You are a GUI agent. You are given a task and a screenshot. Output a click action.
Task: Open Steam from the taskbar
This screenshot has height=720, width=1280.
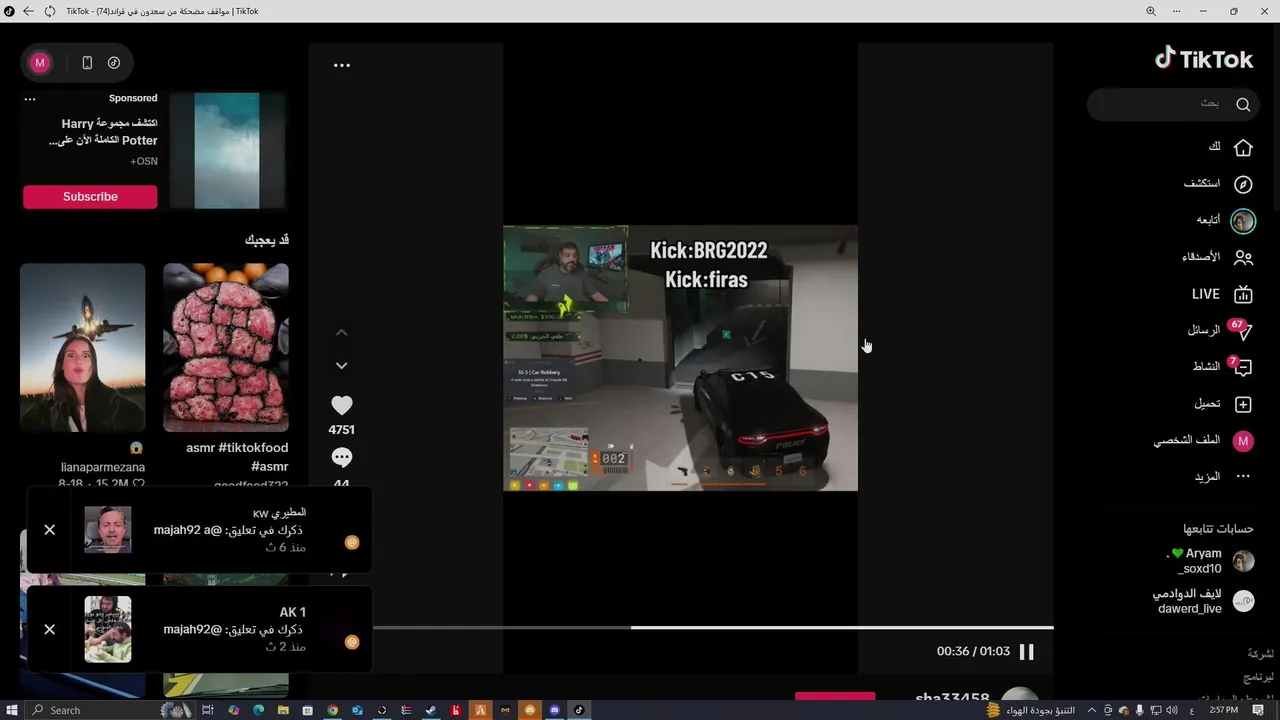point(431,710)
